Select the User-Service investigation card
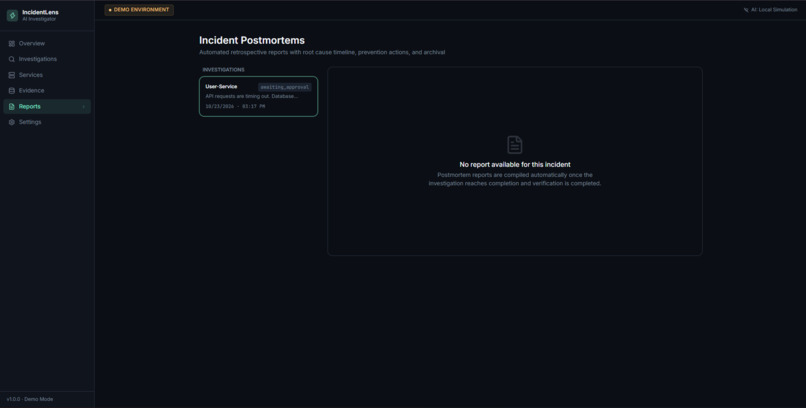The height and width of the screenshot is (408, 806). pos(259,97)
